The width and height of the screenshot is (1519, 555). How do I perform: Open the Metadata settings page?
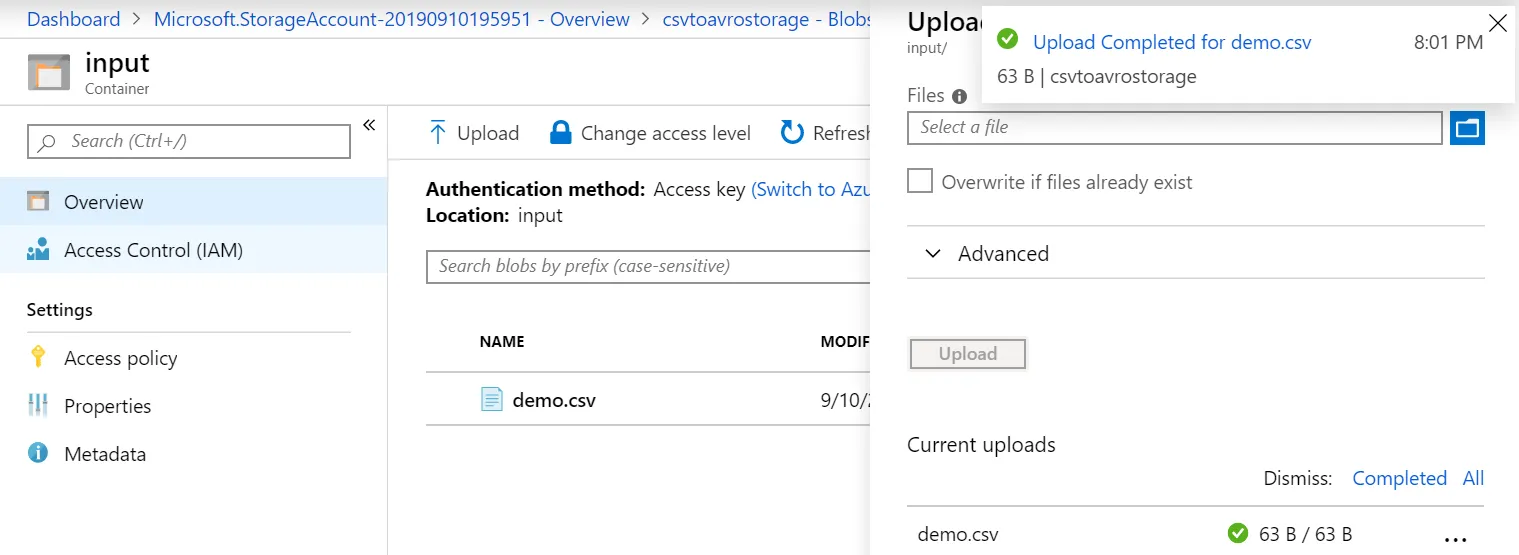105,454
